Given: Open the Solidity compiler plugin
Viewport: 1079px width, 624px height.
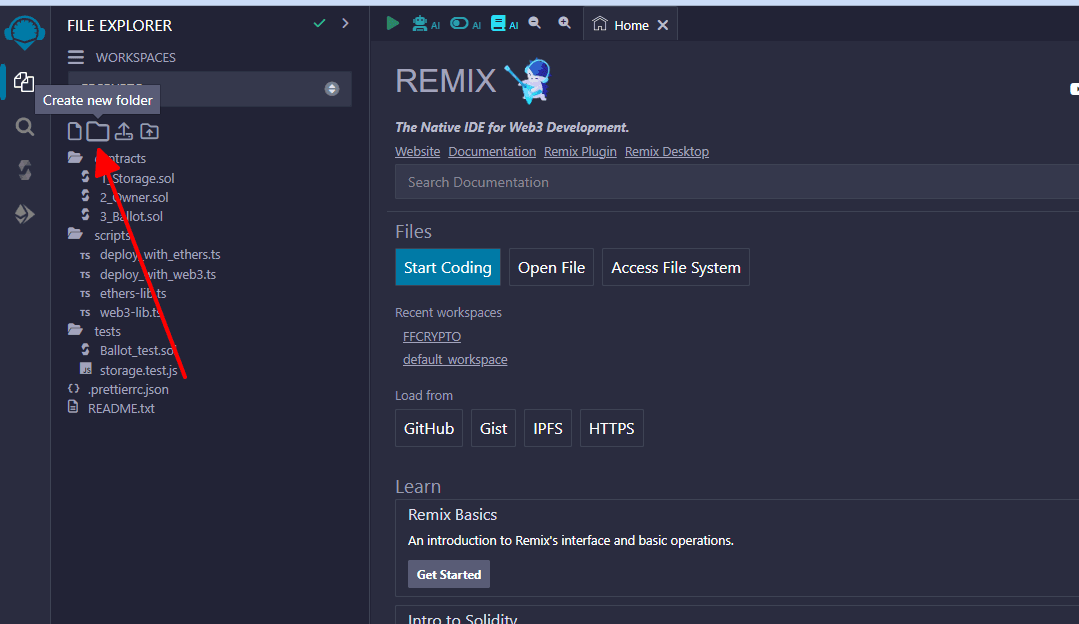Looking at the screenshot, I should (25, 170).
